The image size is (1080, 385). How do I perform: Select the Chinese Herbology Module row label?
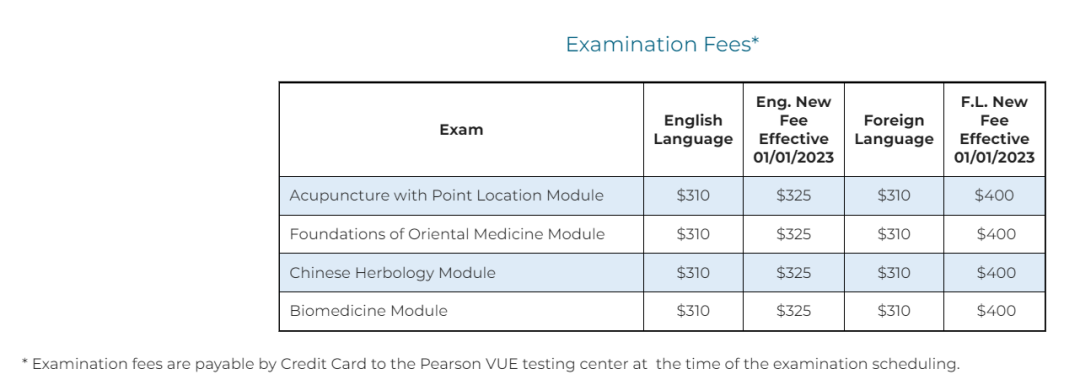click(393, 273)
